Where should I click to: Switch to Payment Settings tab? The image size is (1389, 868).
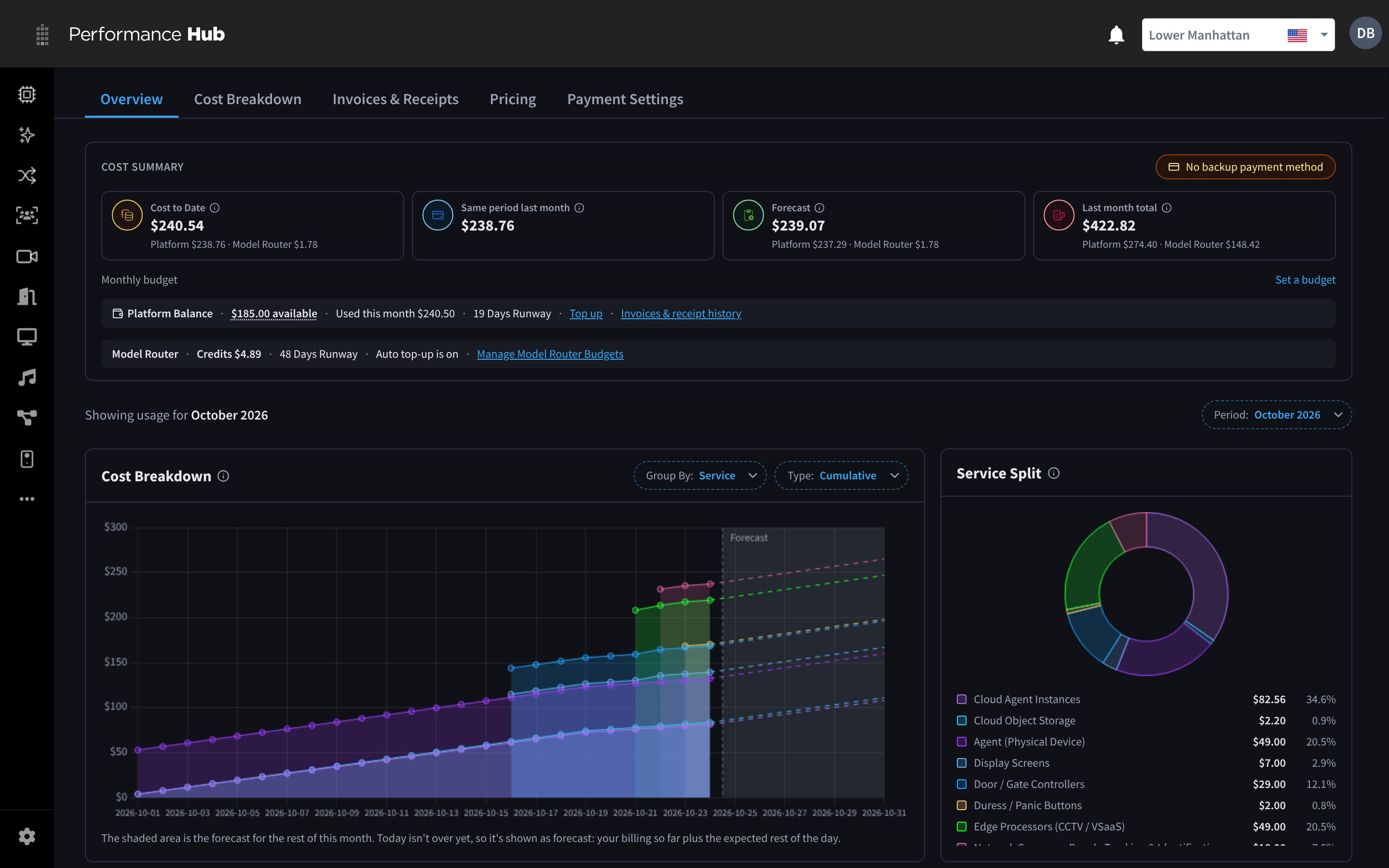tap(625, 99)
